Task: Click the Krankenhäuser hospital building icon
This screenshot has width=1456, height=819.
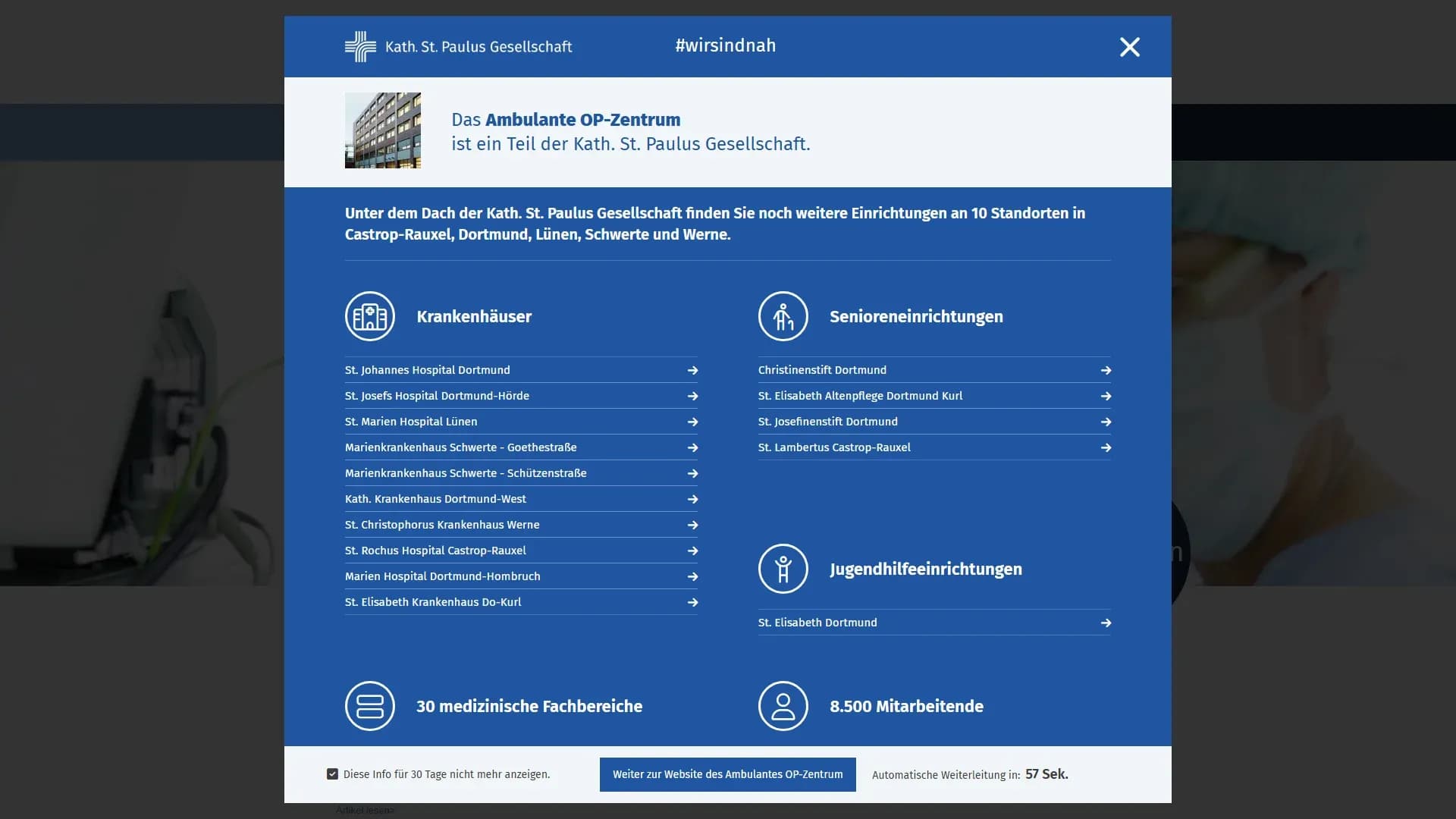Action: click(369, 316)
